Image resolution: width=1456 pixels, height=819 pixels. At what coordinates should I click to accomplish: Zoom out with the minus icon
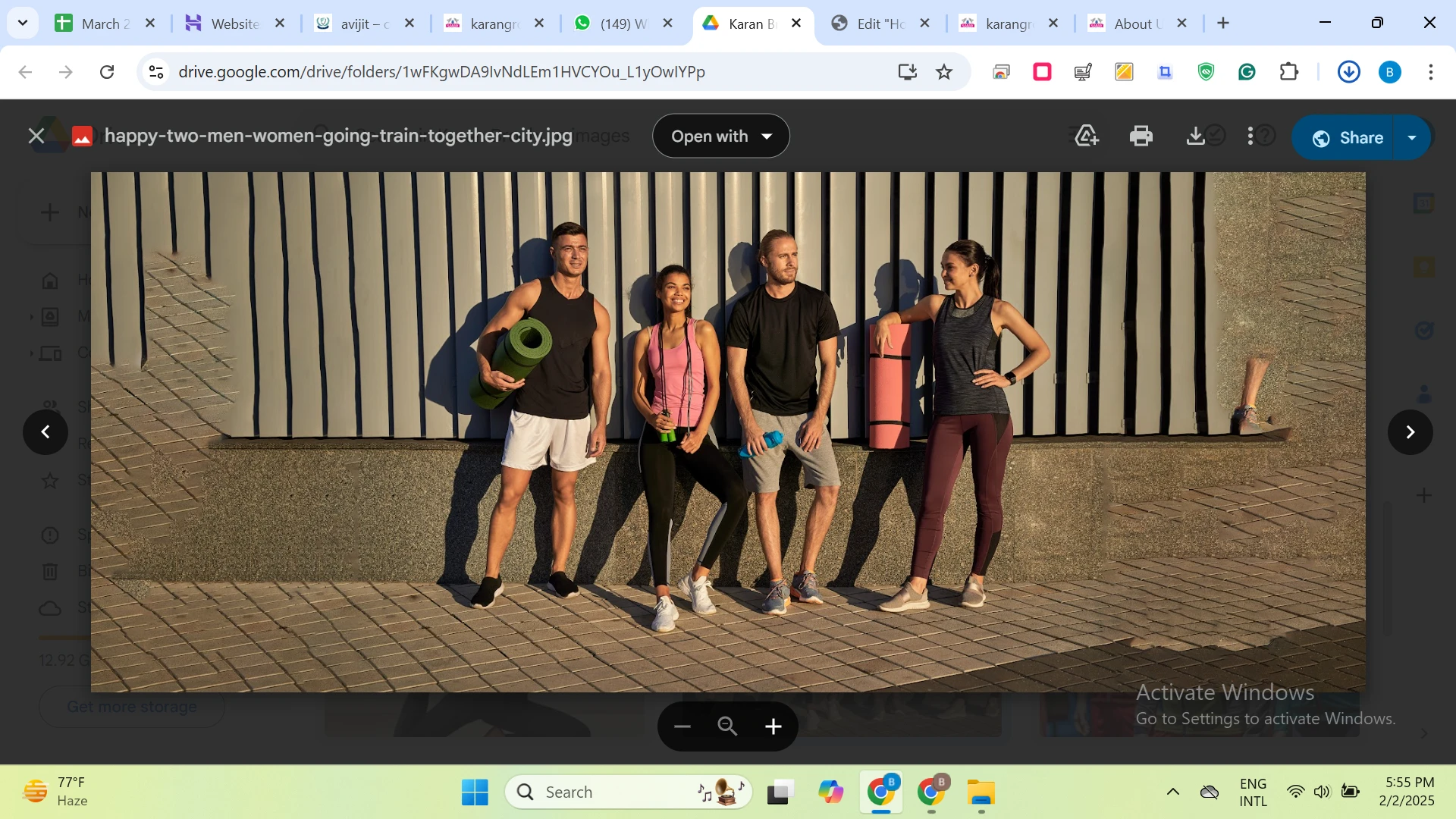click(682, 726)
